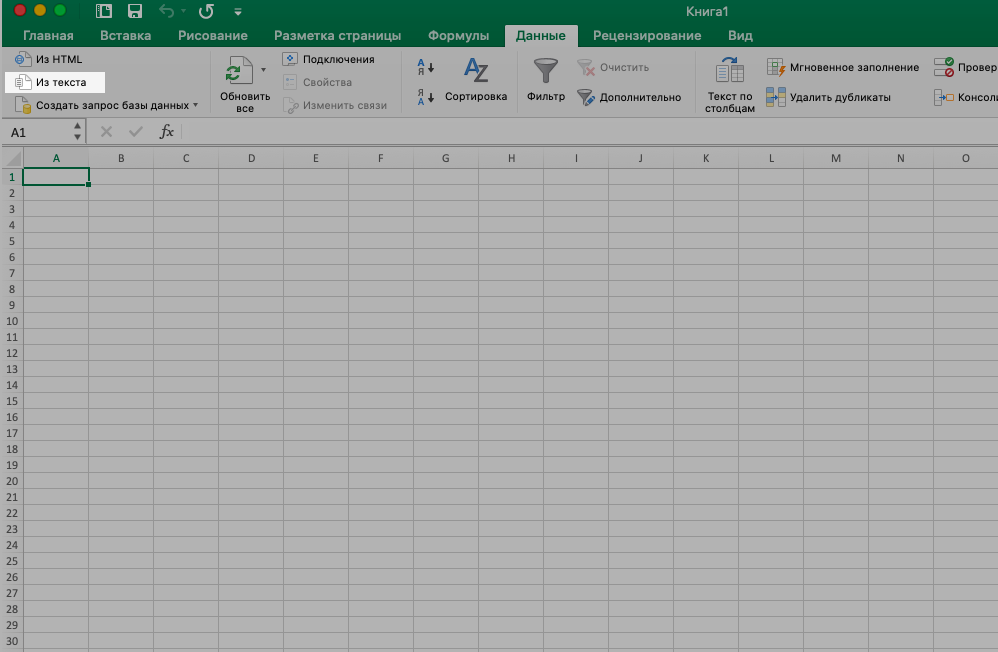Open the customize quick access toolbar menu
The height and width of the screenshot is (652, 998).
237,11
